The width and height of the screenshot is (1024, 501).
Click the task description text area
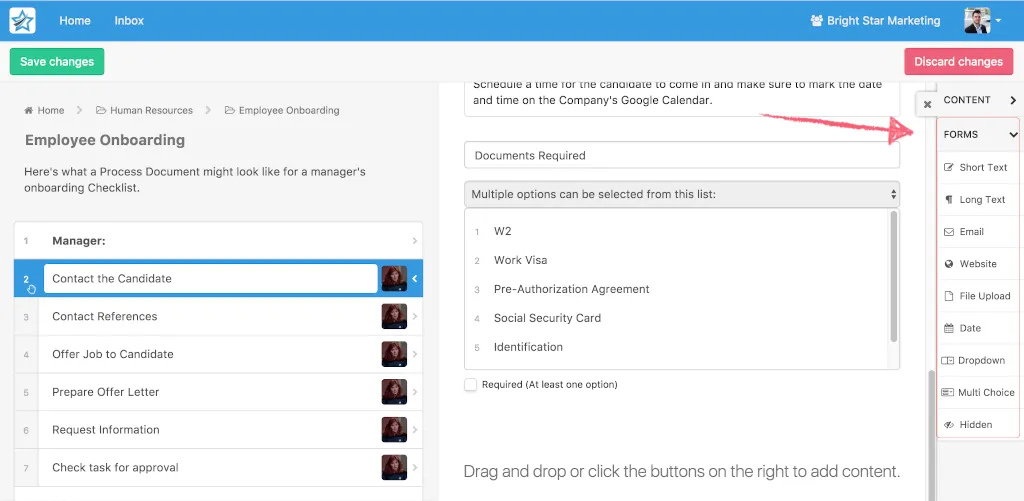682,98
